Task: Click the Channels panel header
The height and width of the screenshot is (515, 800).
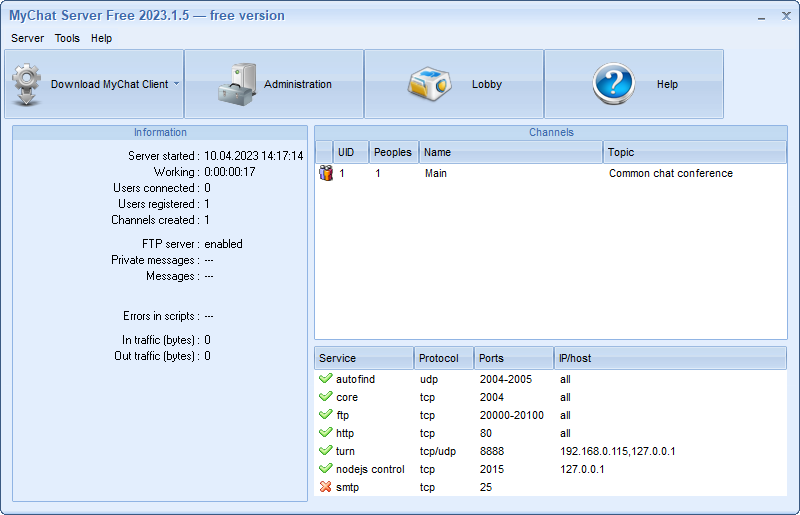Action: pyautogui.click(x=551, y=132)
